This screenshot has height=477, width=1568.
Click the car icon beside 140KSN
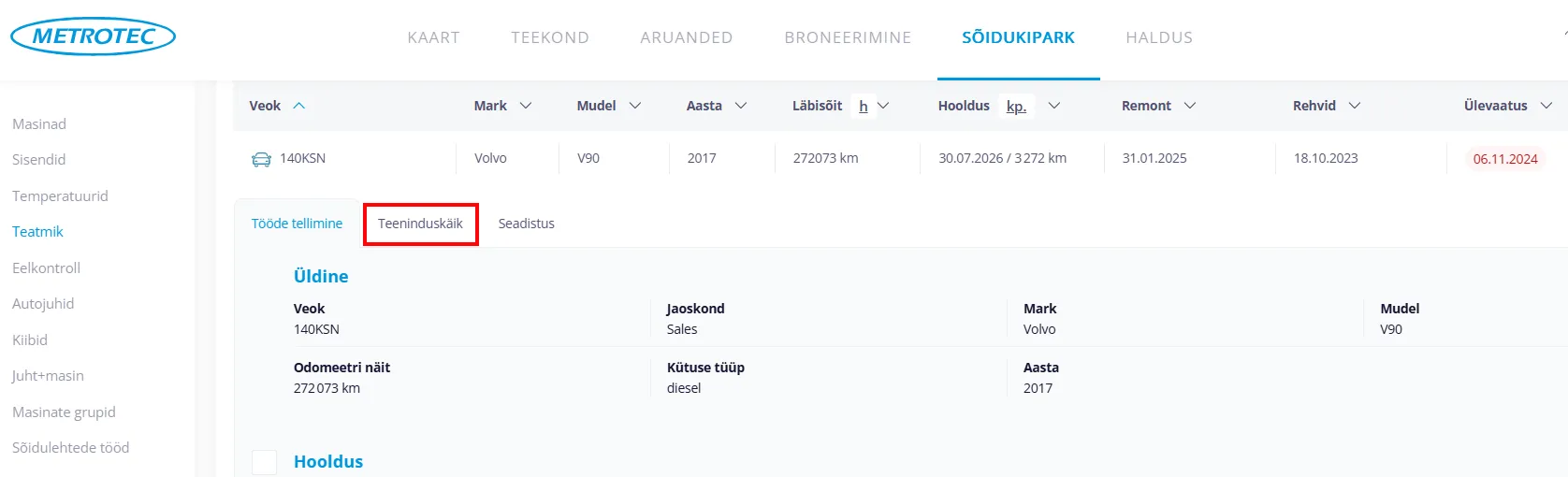(x=261, y=159)
